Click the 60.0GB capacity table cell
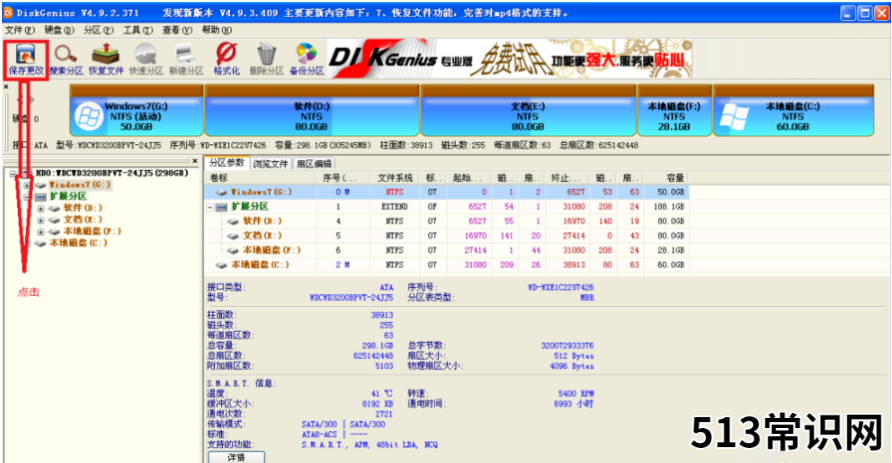892x463 pixels. [x=671, y=264]
